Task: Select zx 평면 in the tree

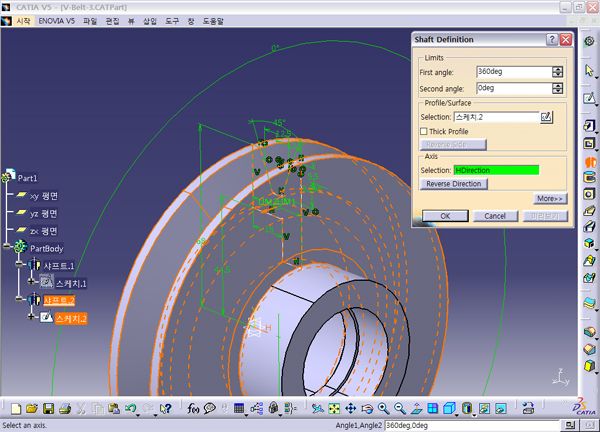Action: (x=44, y=231)
